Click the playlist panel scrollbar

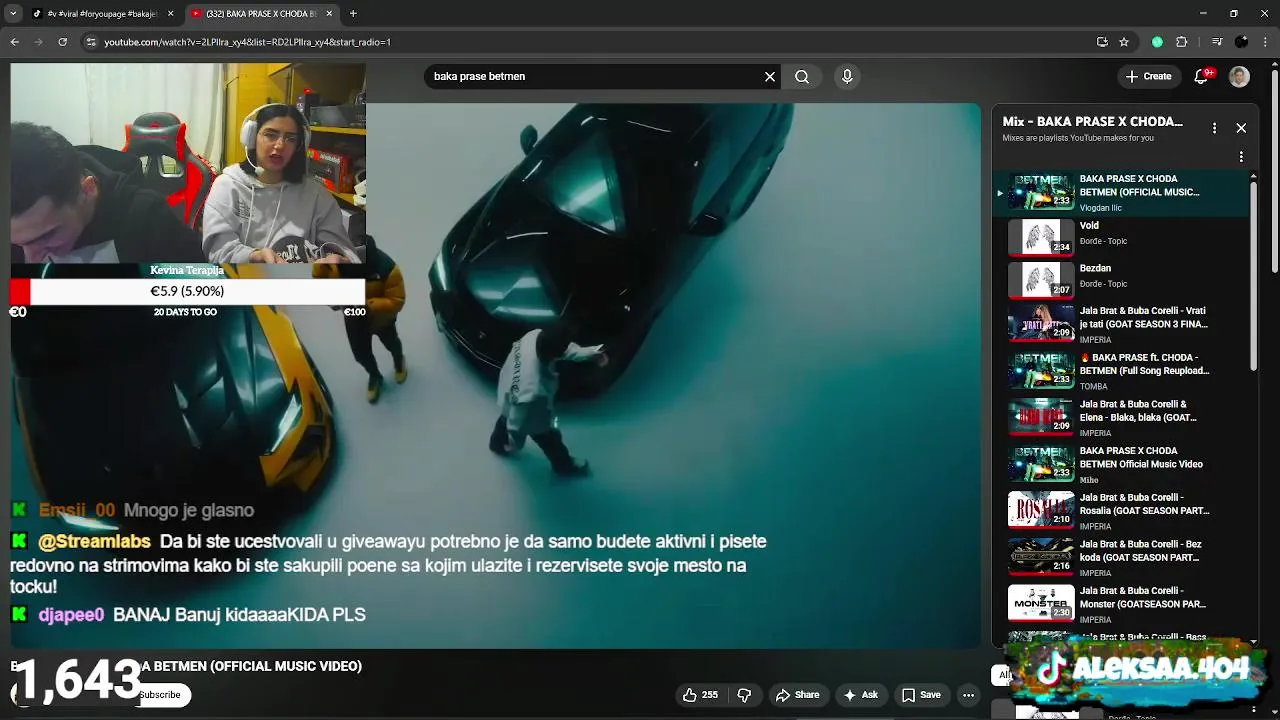coord(1253,275)
